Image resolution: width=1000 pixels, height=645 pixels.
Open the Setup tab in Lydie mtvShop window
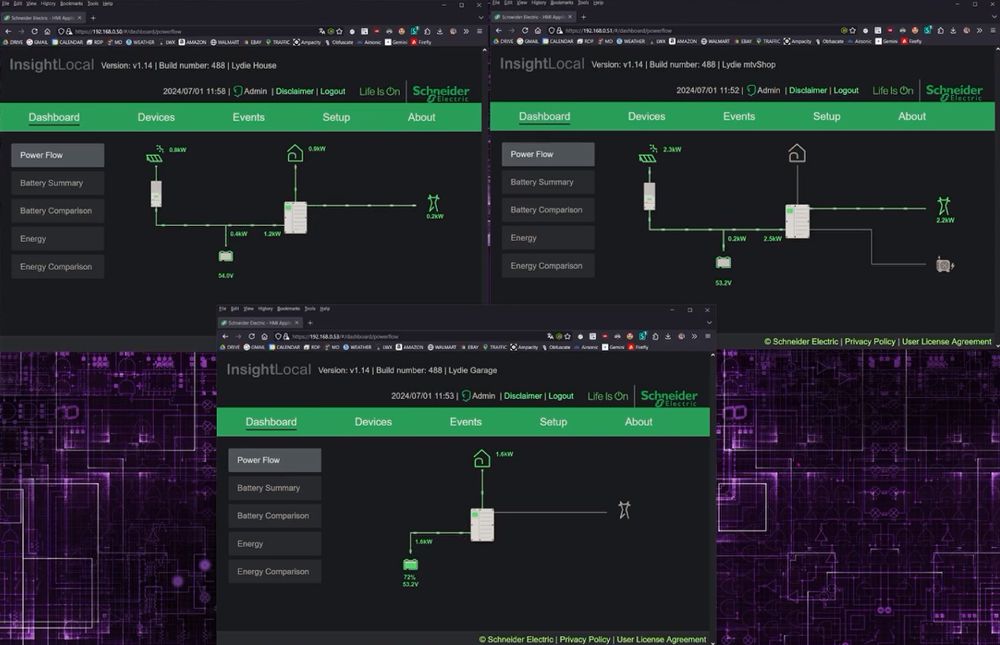point(826,116)
